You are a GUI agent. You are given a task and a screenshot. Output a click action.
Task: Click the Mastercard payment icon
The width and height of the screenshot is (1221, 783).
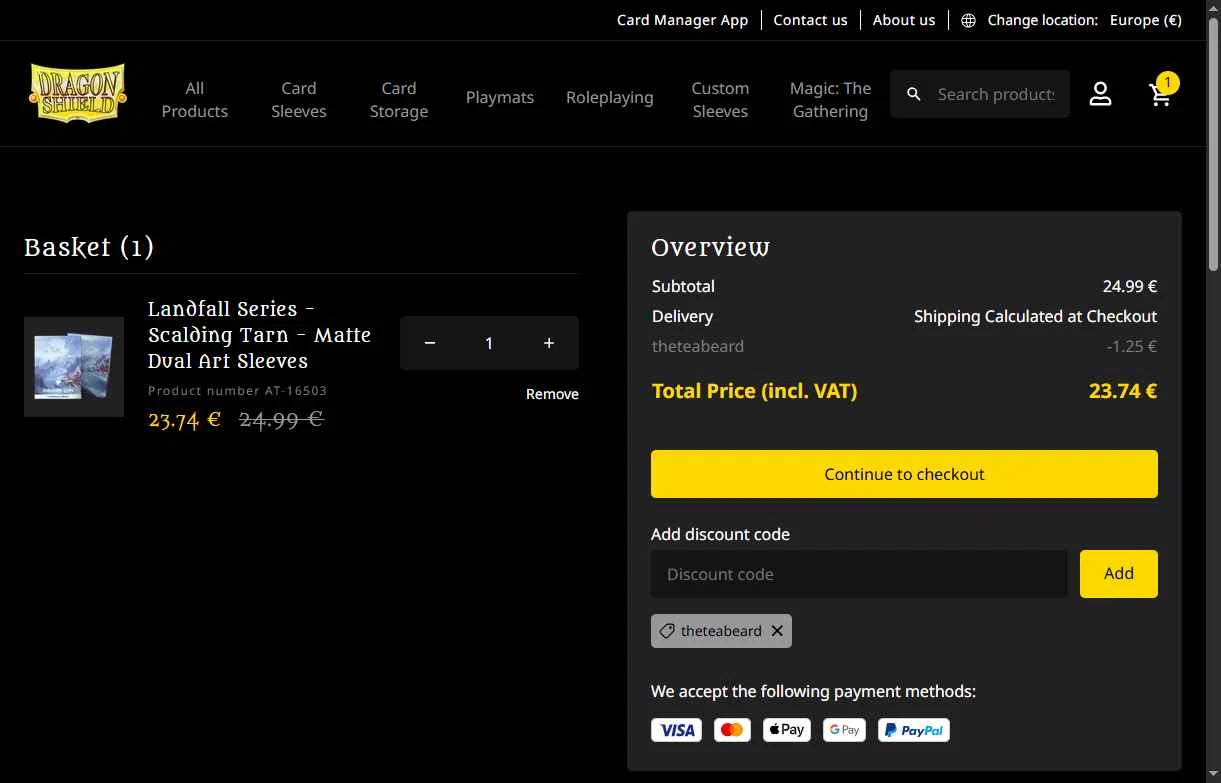click(x=732, y=730)
